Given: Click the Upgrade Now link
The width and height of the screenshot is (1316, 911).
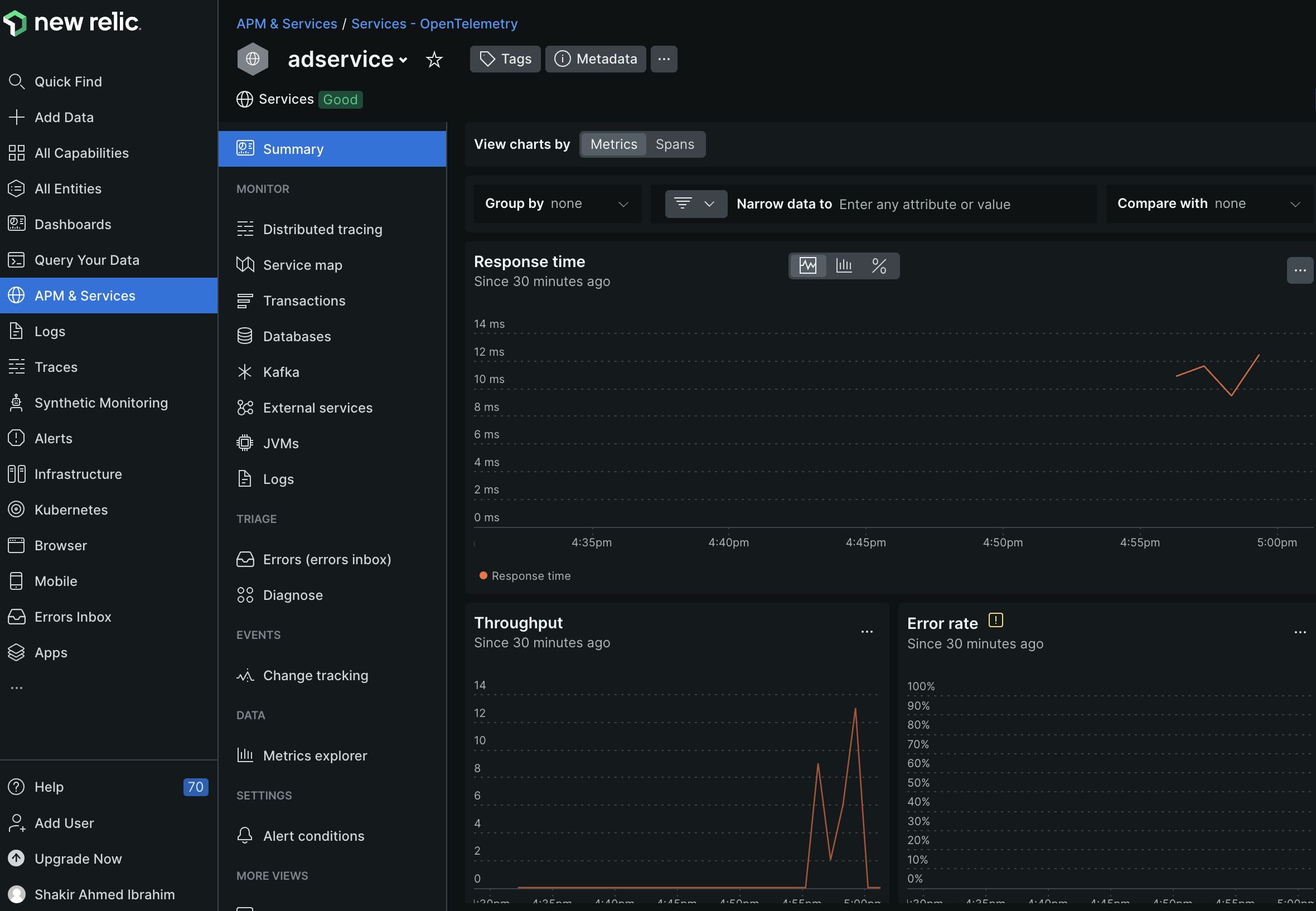Looking at the screenshot, I should tap(78, 859).
